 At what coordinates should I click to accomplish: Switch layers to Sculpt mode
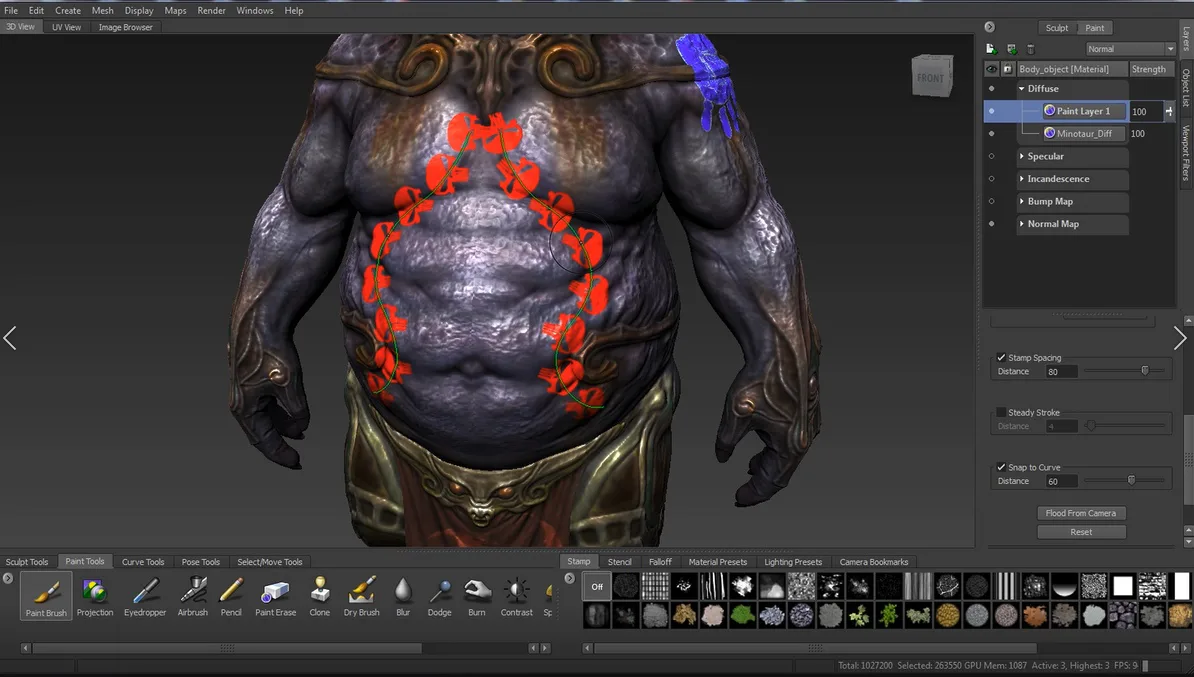(1056, 28)
